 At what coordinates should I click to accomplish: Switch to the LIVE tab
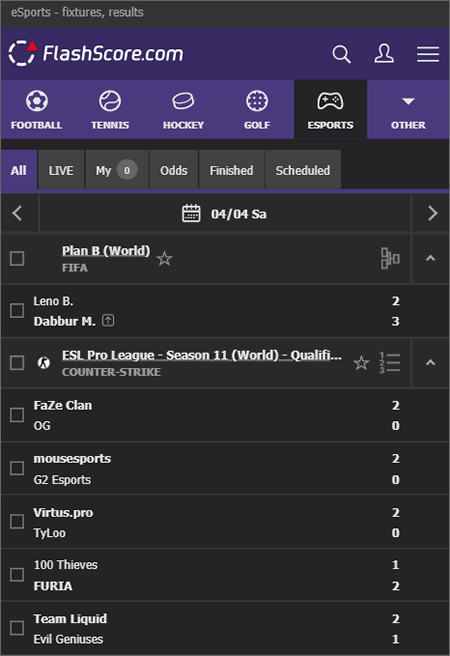[61, 170]
